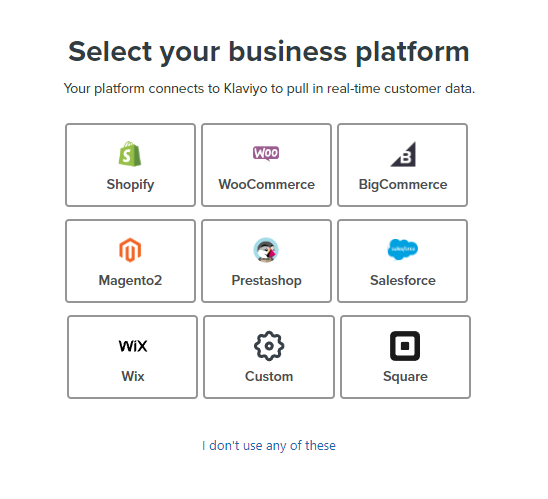This screenshot has width=548, height=499.
Task: Click the Prestashop puffin bird icon
Action: (266, 250)
